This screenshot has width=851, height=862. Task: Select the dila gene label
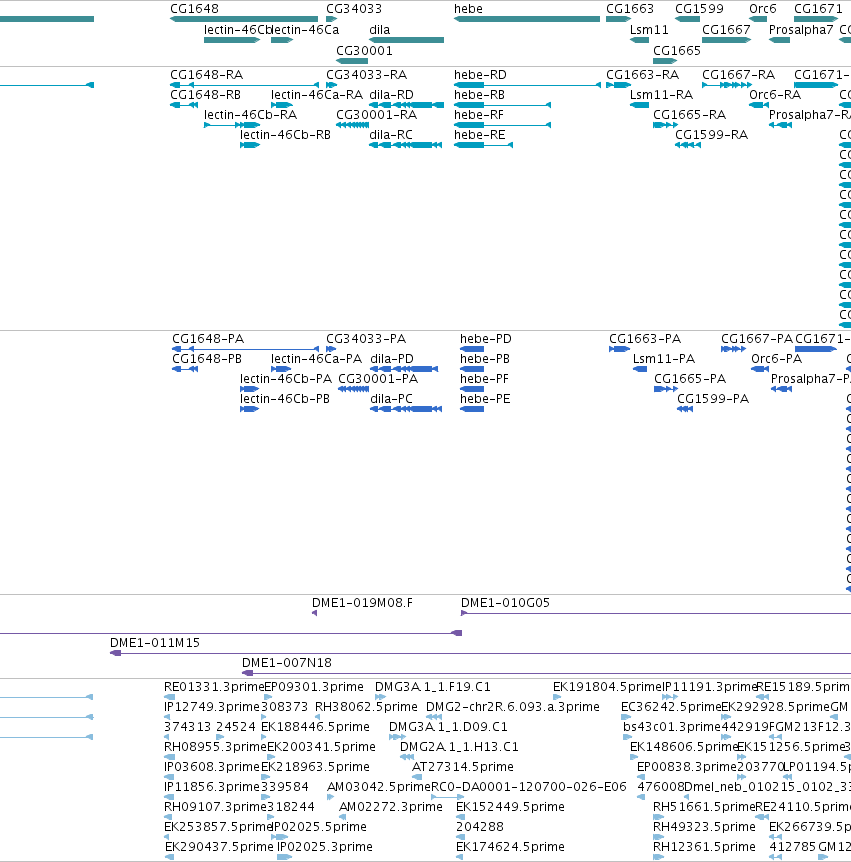coord(379,30)
